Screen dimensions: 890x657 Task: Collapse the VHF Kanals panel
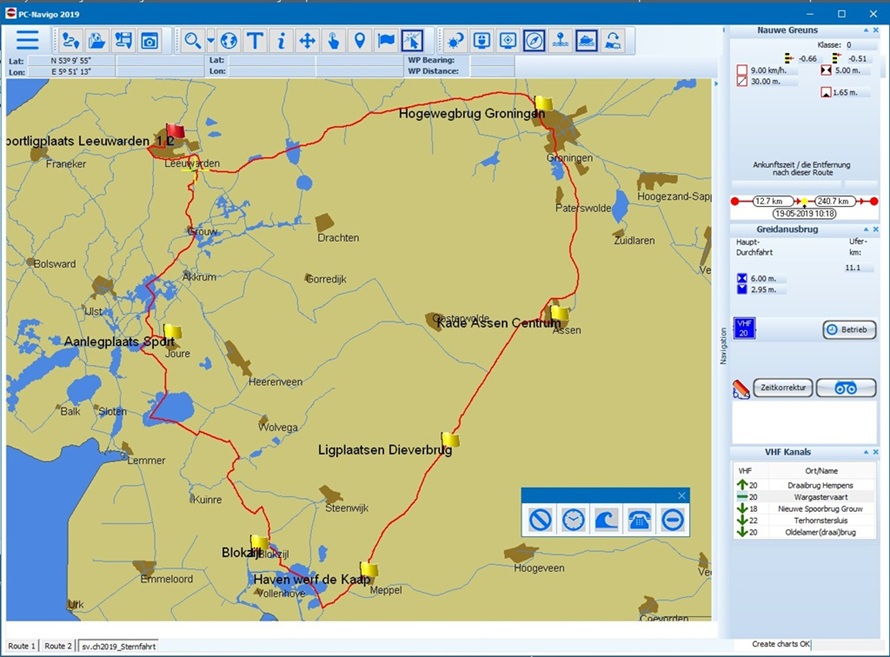(866, 452)
